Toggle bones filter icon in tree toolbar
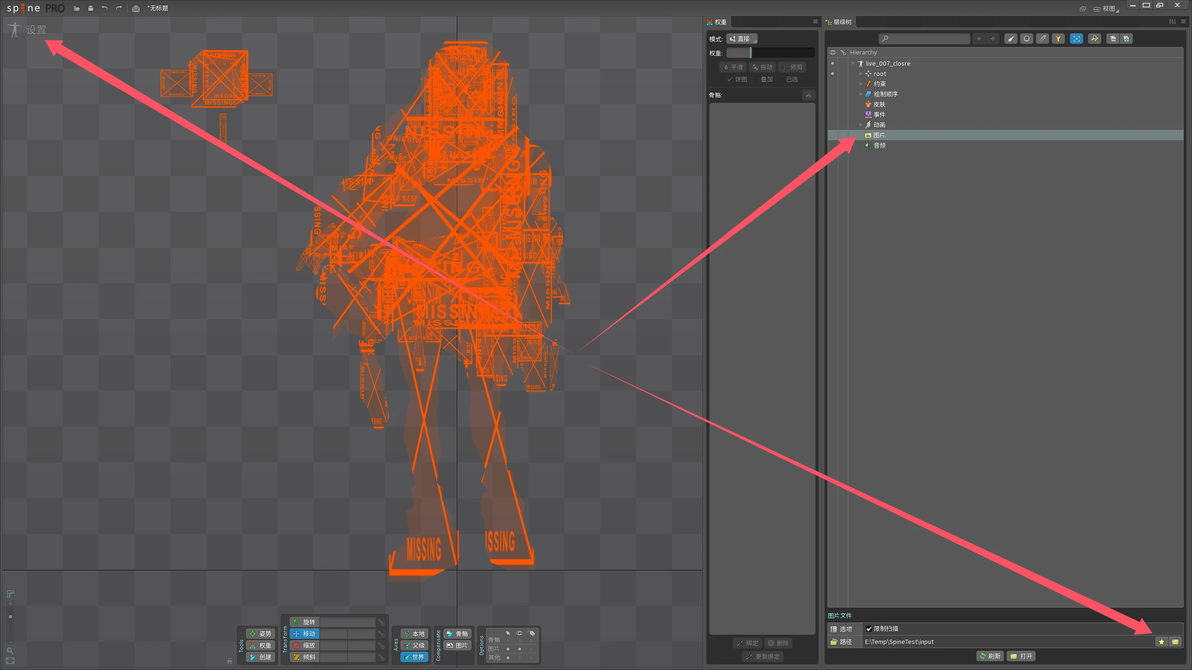Screen dimensions: 1192x670 (1010, 39)
